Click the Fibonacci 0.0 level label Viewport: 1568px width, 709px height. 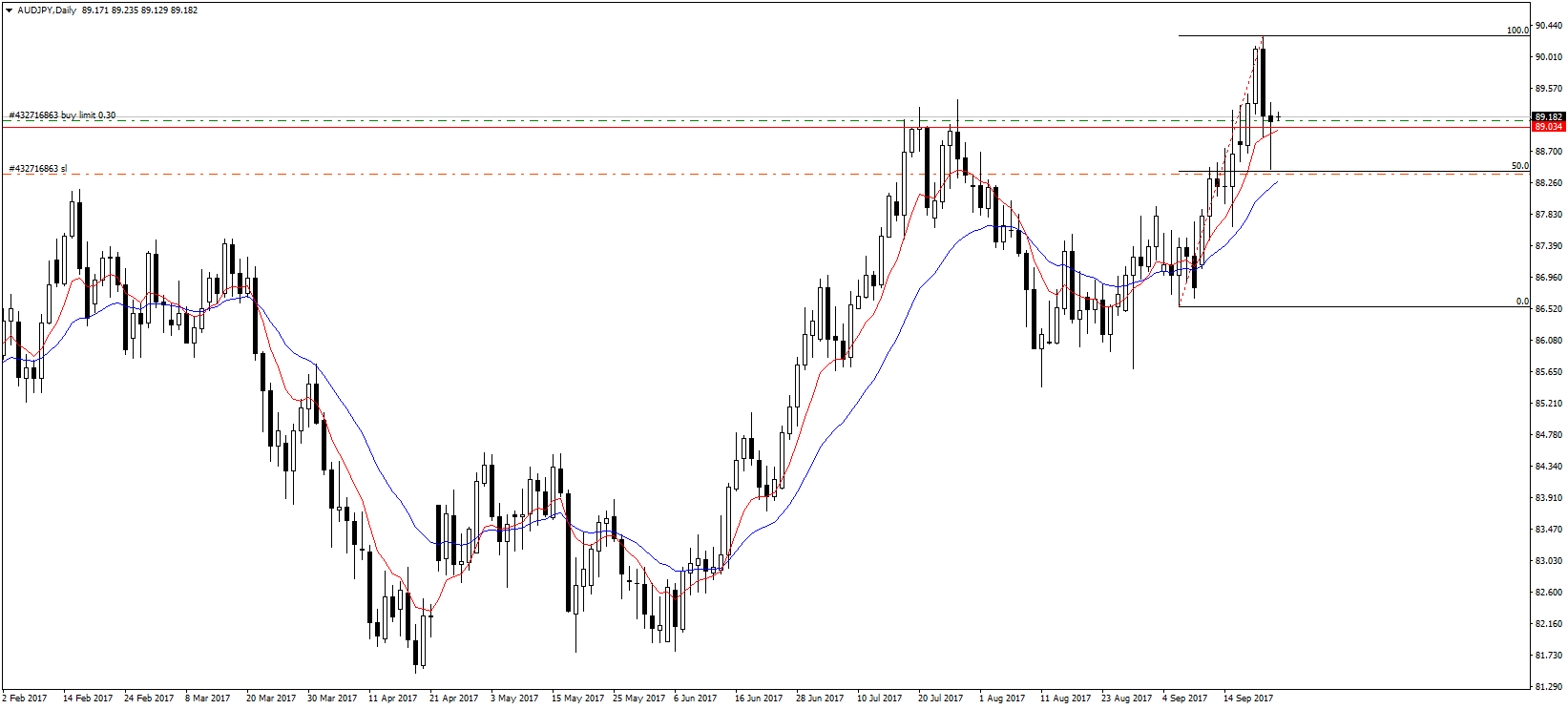[x=1522, y=302]
